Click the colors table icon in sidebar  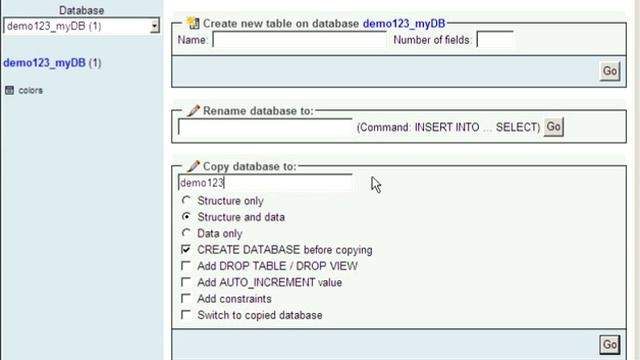(9, 90)
